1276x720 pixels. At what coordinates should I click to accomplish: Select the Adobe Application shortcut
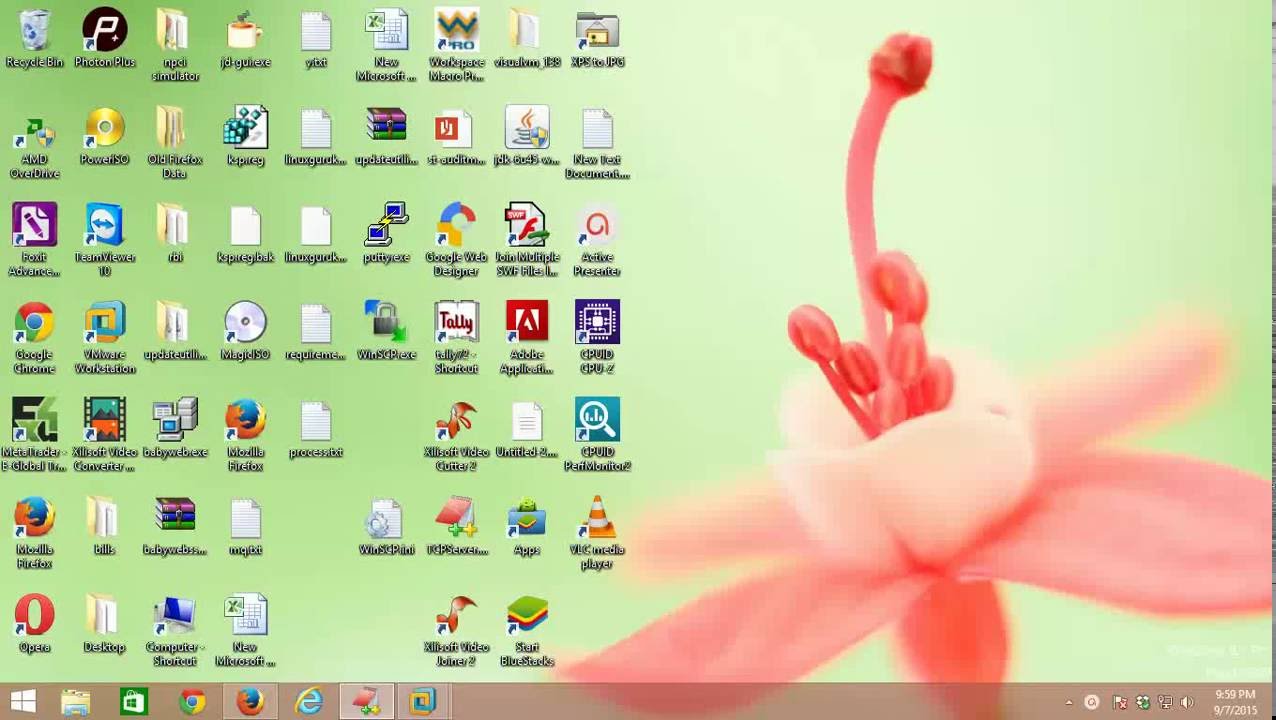point(526,323)
